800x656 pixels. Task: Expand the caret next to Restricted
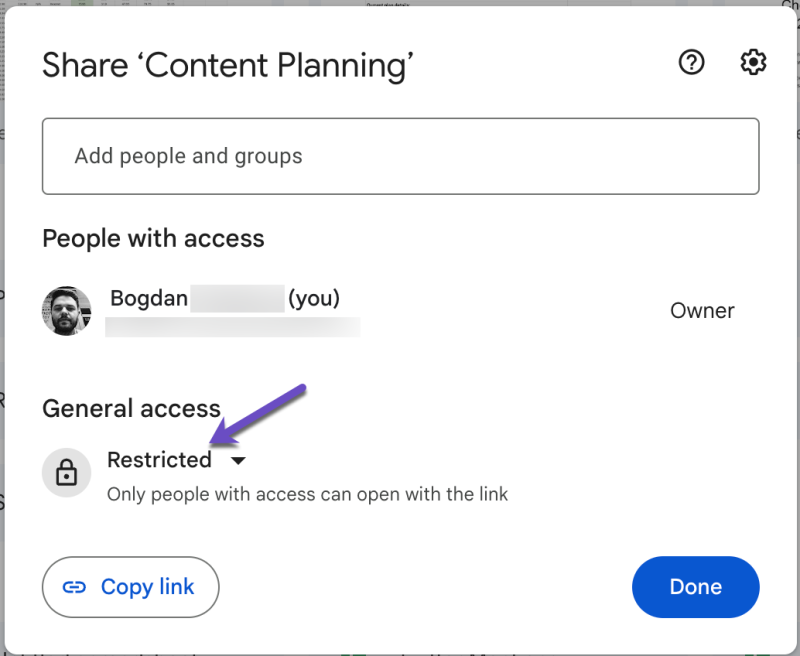point(238,461)
